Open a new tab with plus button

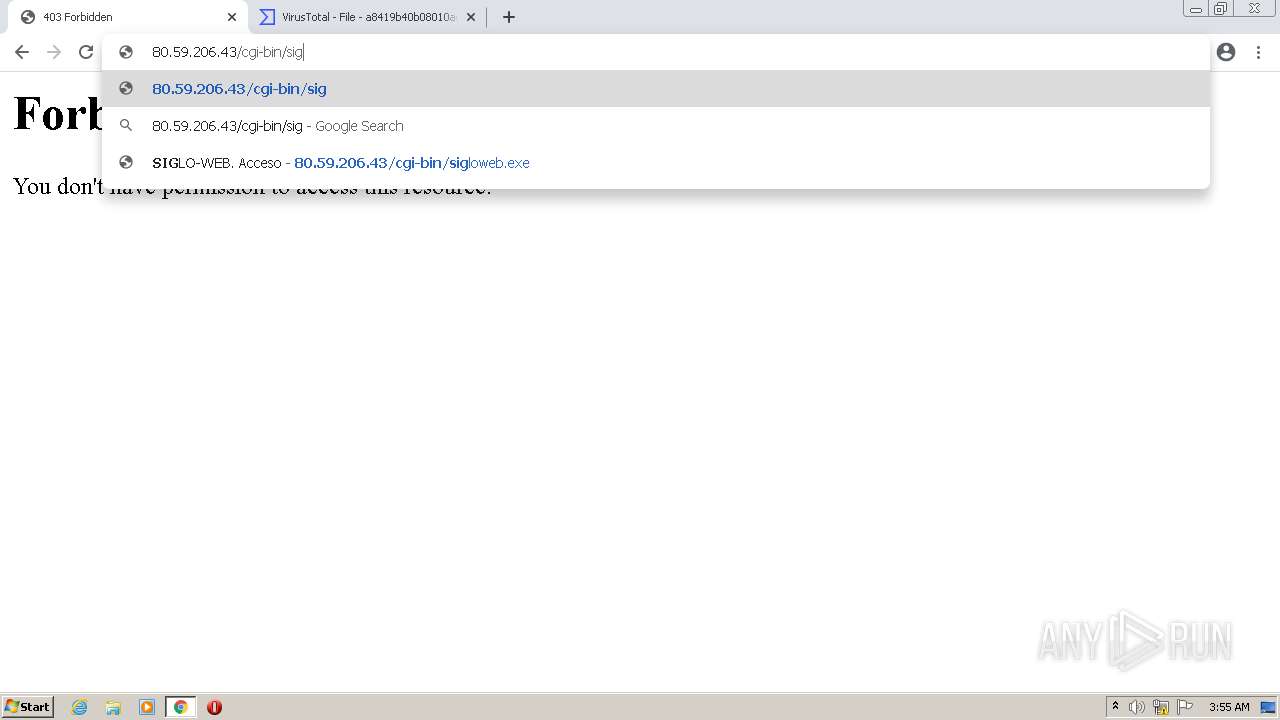(x=509, y=17)
